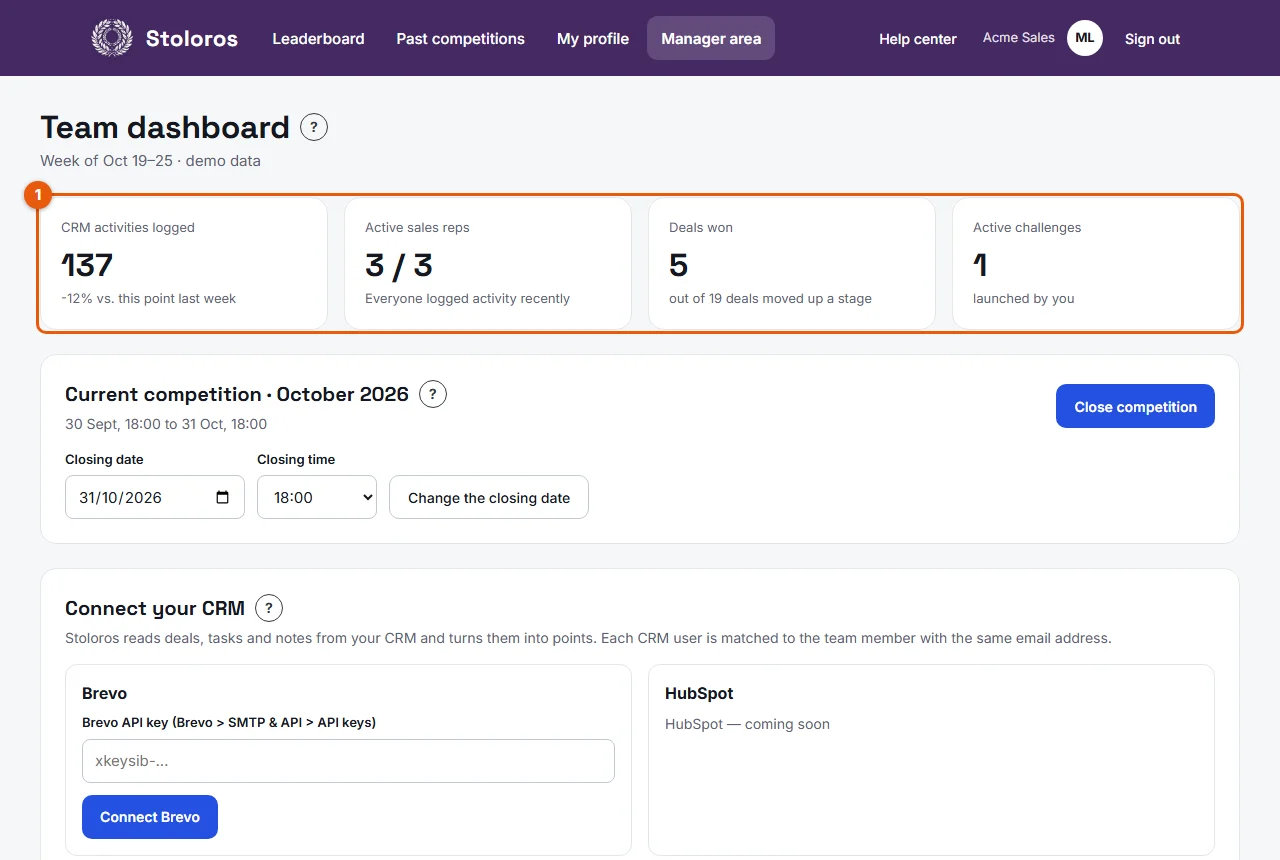1280x860 pixels.
Task: Open help icon next to Connect your CRM
Action: point(269,608)
